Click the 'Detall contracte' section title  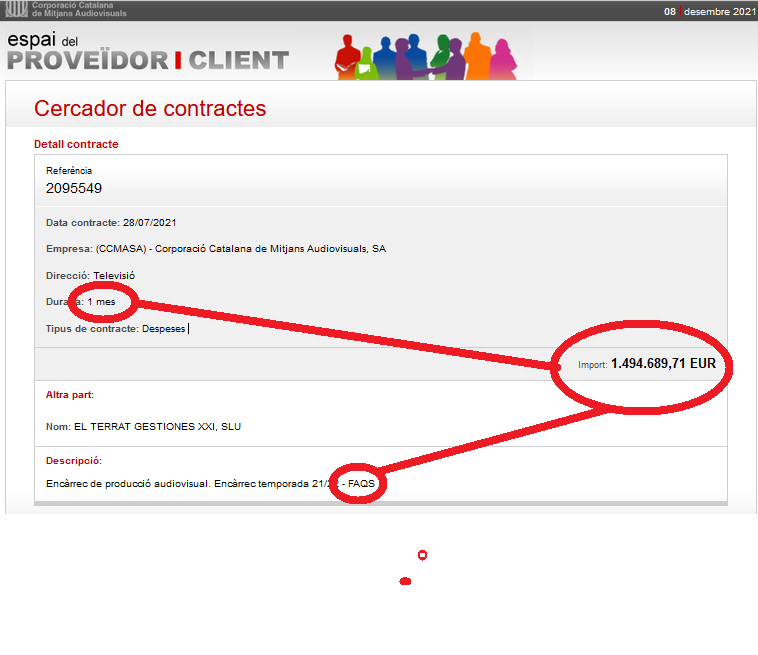pos(76,144)
